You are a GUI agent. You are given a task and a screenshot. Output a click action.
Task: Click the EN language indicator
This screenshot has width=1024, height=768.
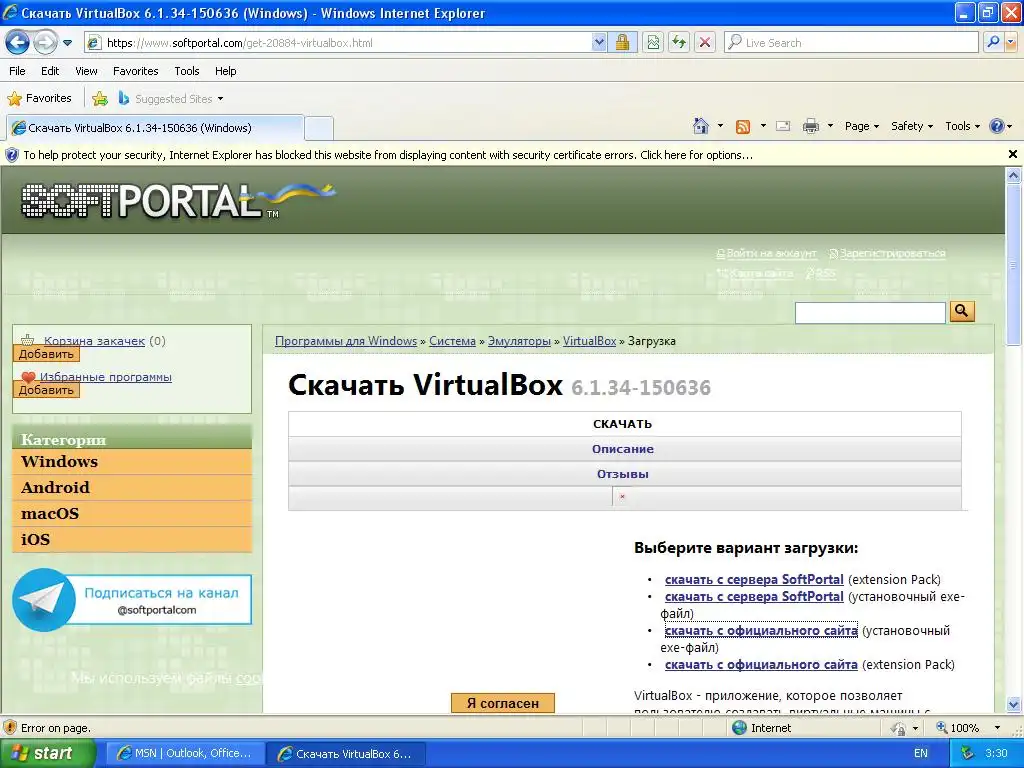coord(921,753)
